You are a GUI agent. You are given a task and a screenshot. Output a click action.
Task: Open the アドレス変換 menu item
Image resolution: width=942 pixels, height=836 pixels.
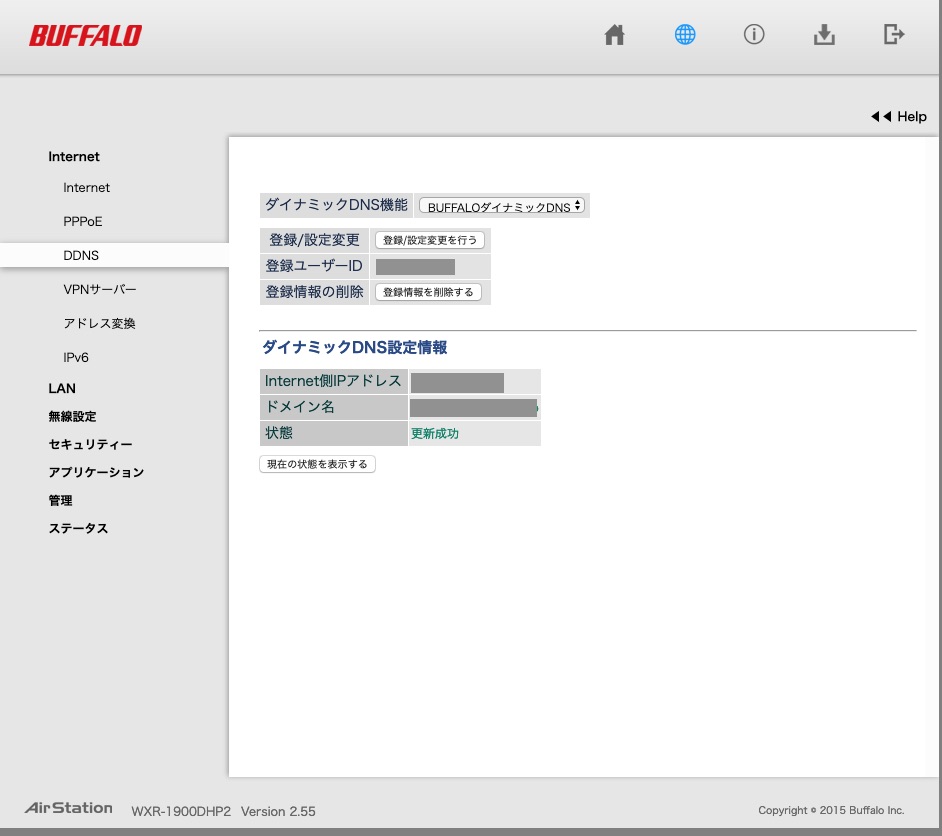pos(99,324)
